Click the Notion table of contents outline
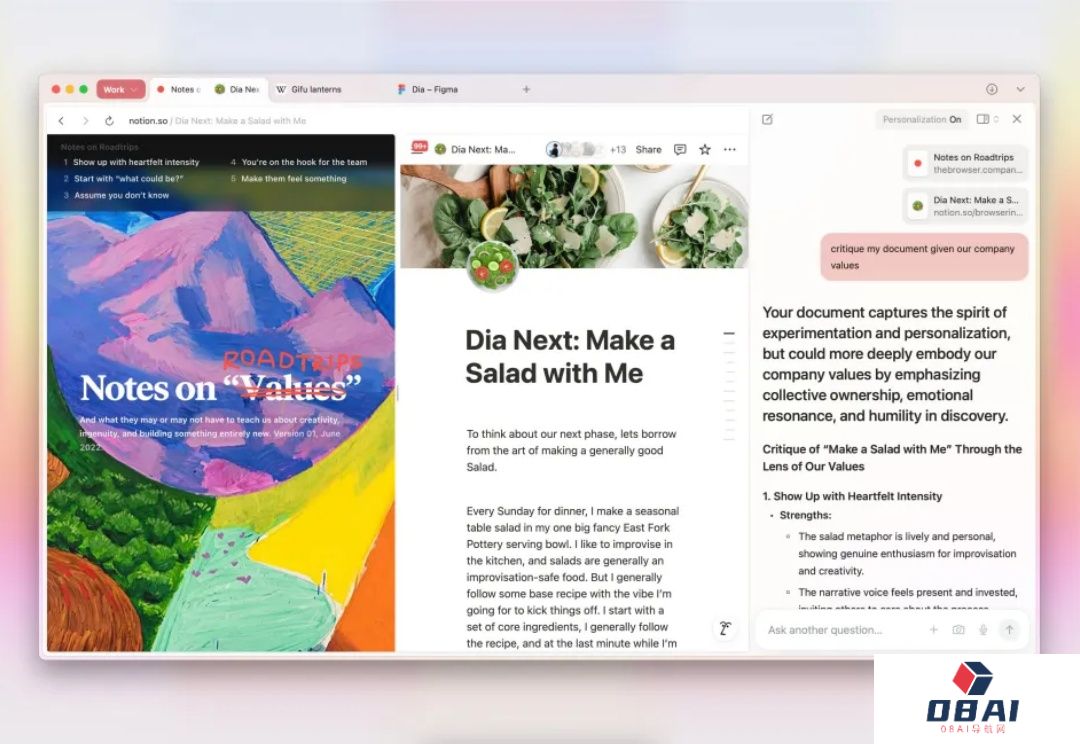This screenshot has width=1080, height=744. tap(729, 385)
